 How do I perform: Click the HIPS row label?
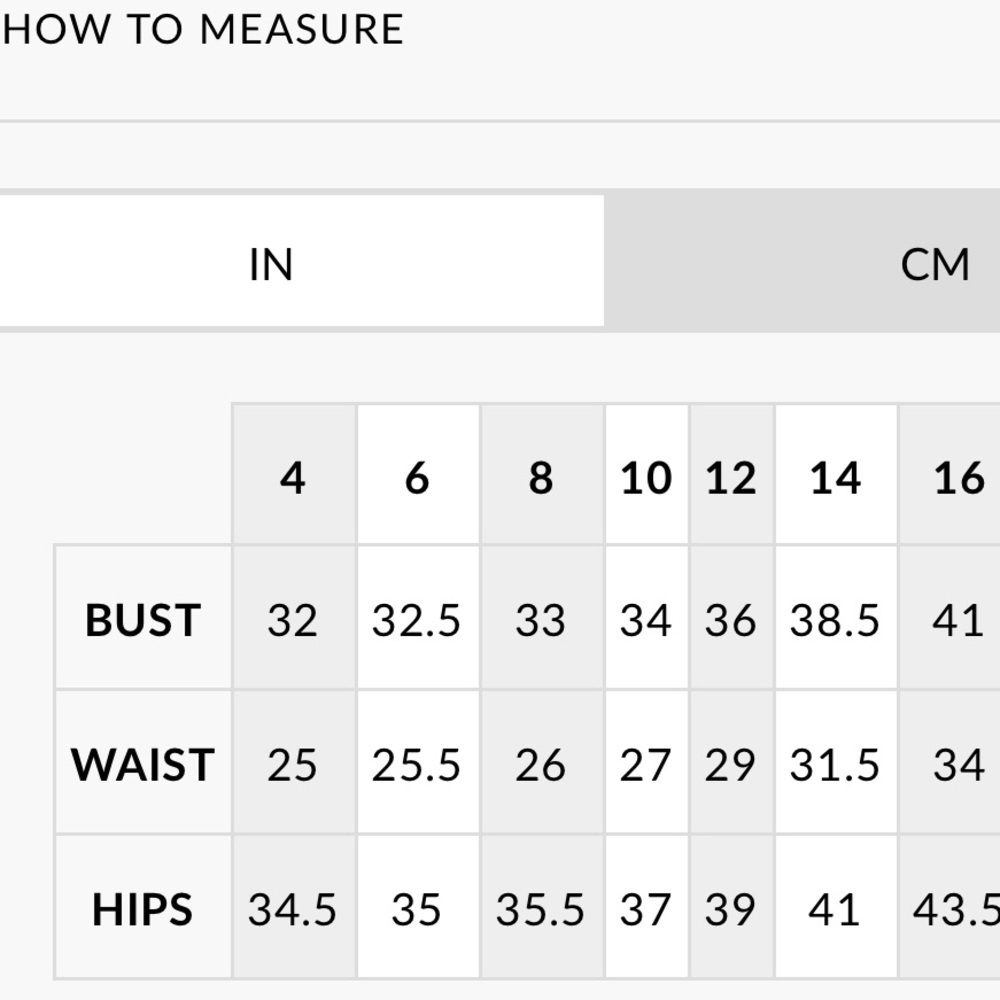click(x=143, y=906)
